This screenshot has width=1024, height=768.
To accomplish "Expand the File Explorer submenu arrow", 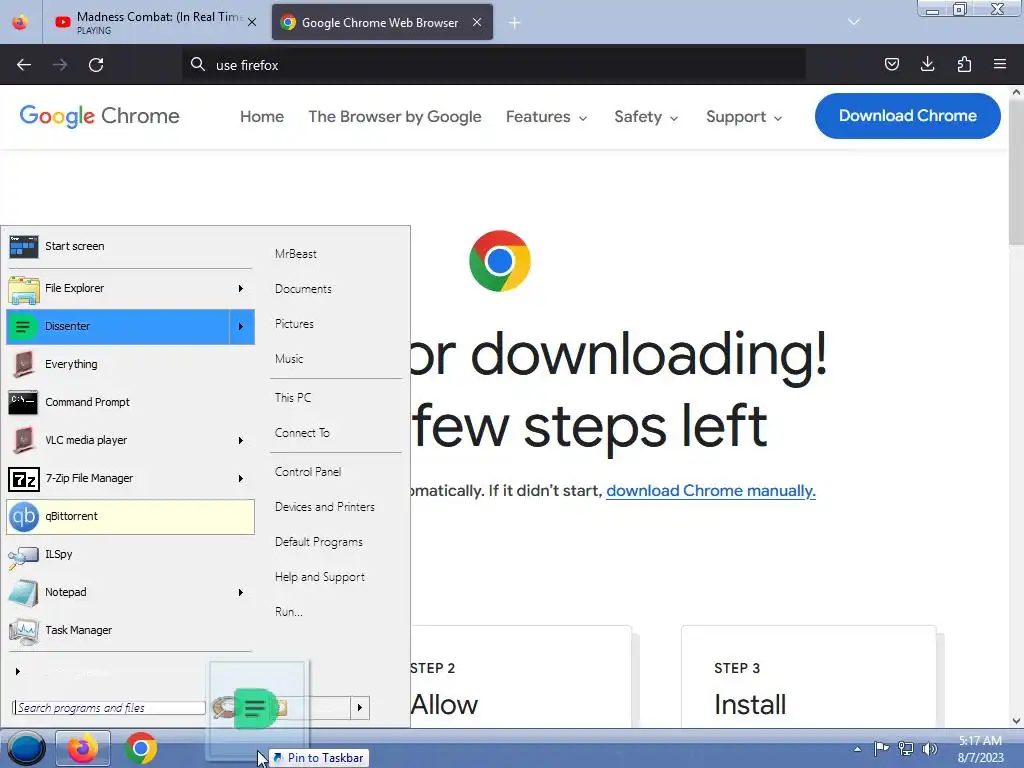I will 241,288.
